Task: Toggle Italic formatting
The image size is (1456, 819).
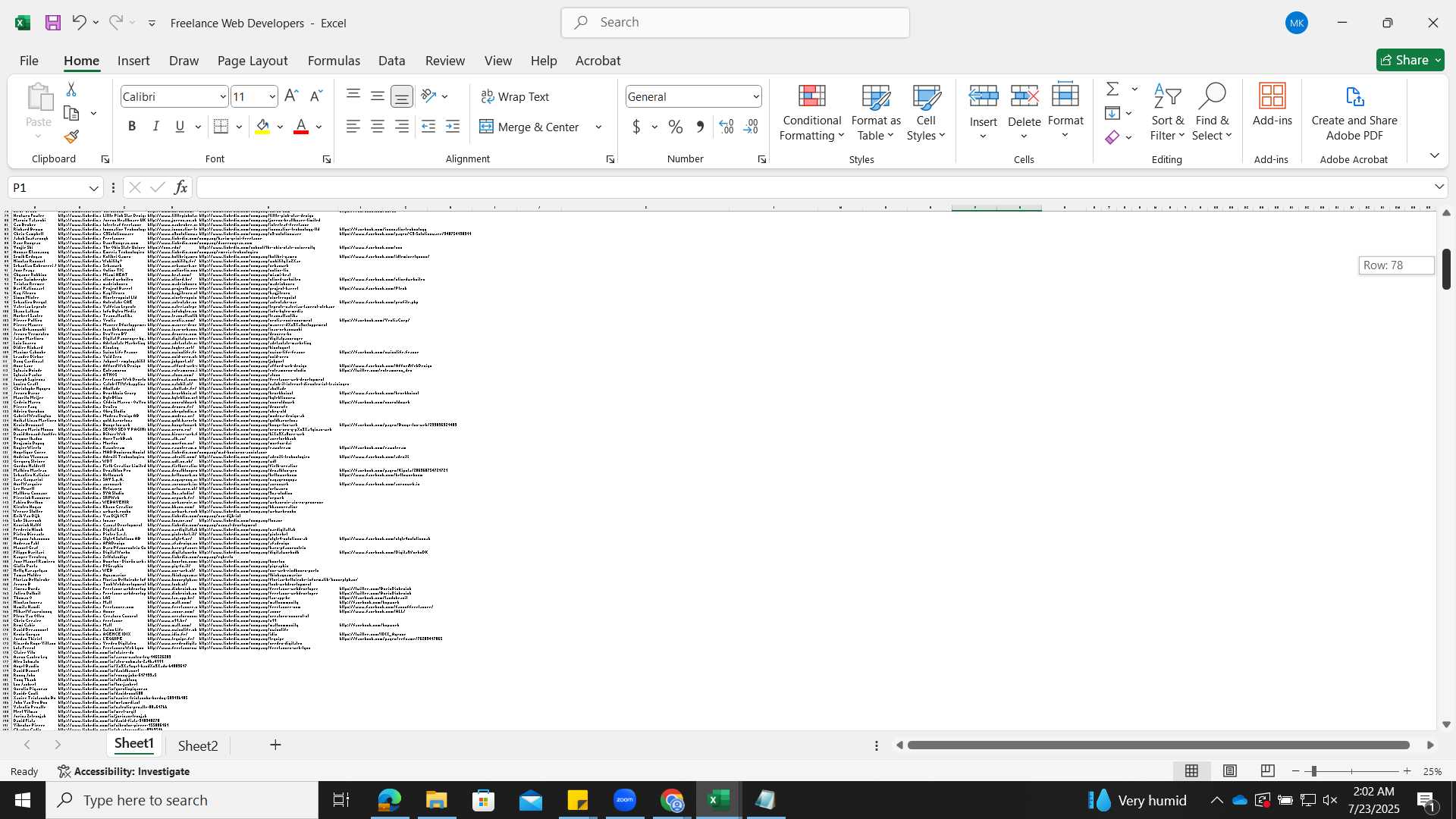Action: point(156,127)
